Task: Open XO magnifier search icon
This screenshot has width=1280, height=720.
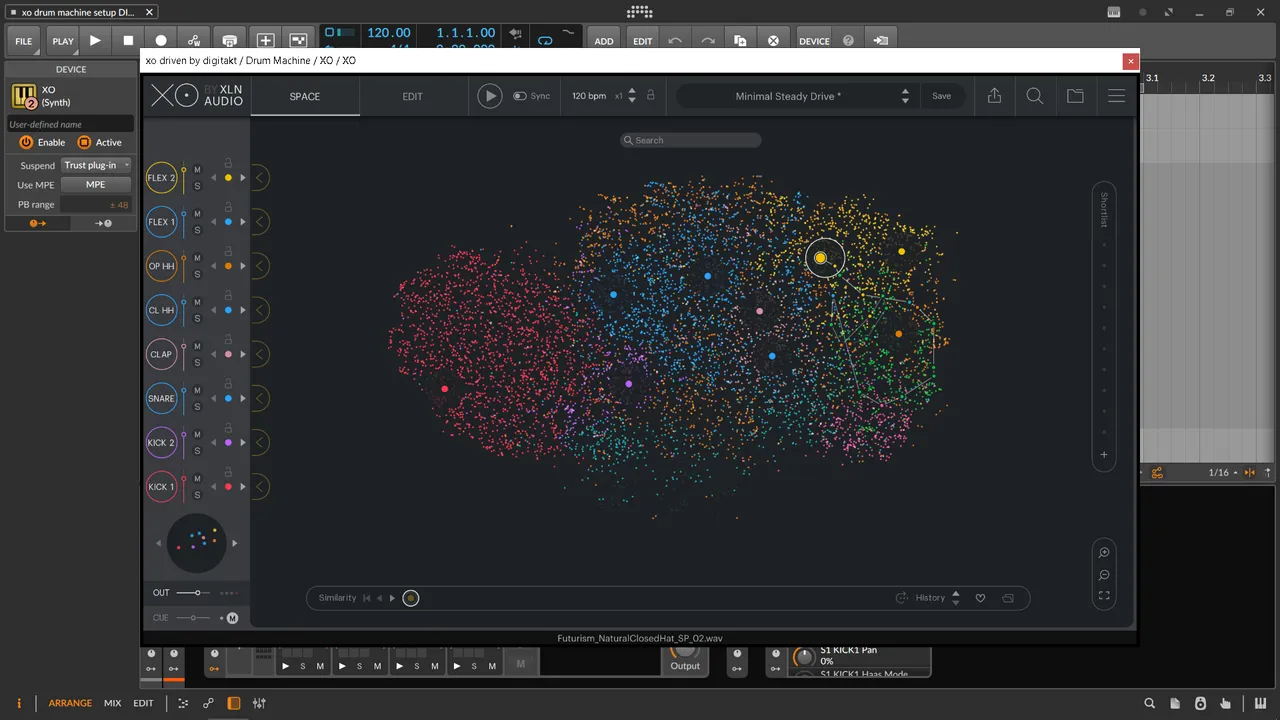Action: (x=1035, y=96)
